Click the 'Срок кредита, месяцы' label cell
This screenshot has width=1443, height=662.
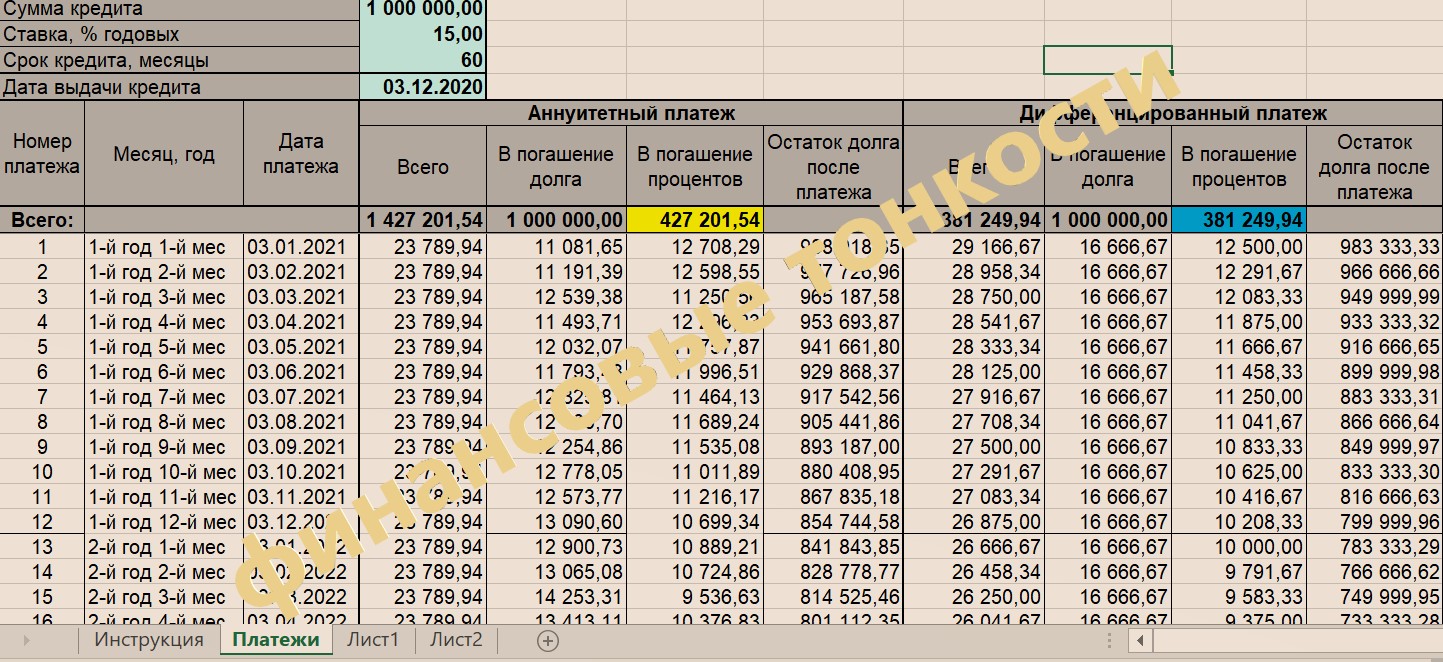tap(180, 60)
